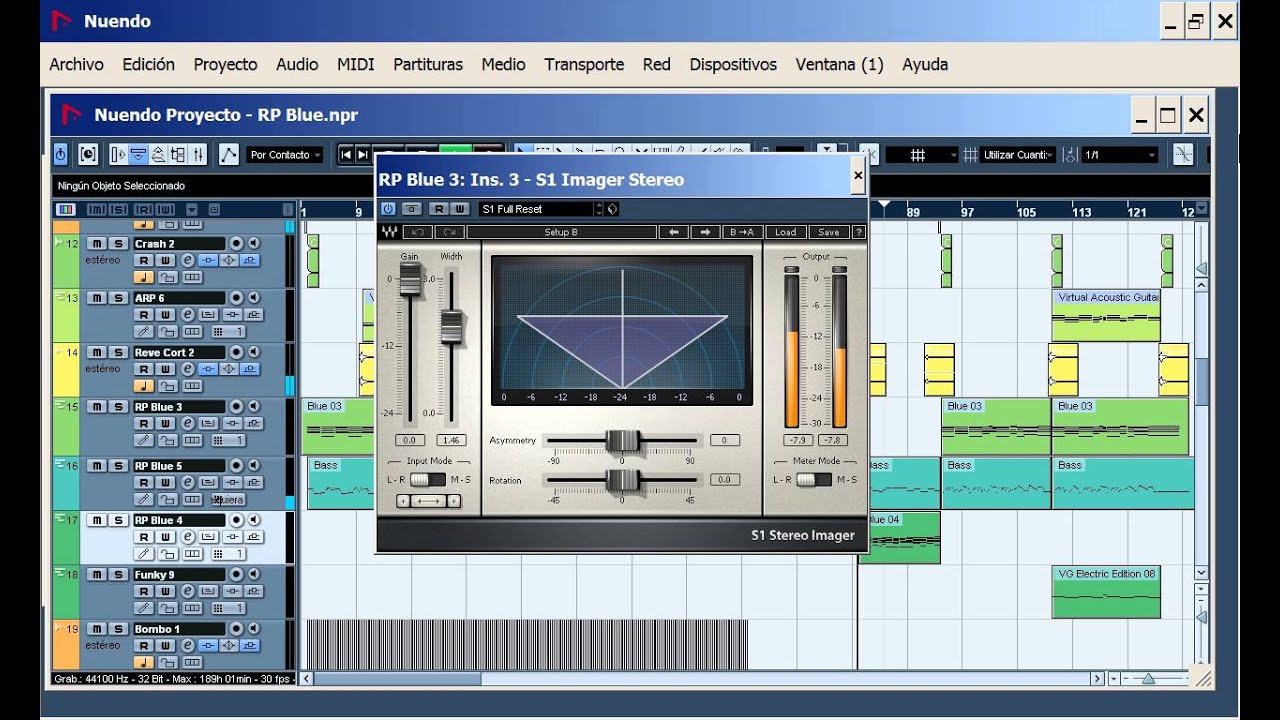The image size is (1280, 720).
Task: Click the Asymmetry value field
Action: tap(725, 440)
